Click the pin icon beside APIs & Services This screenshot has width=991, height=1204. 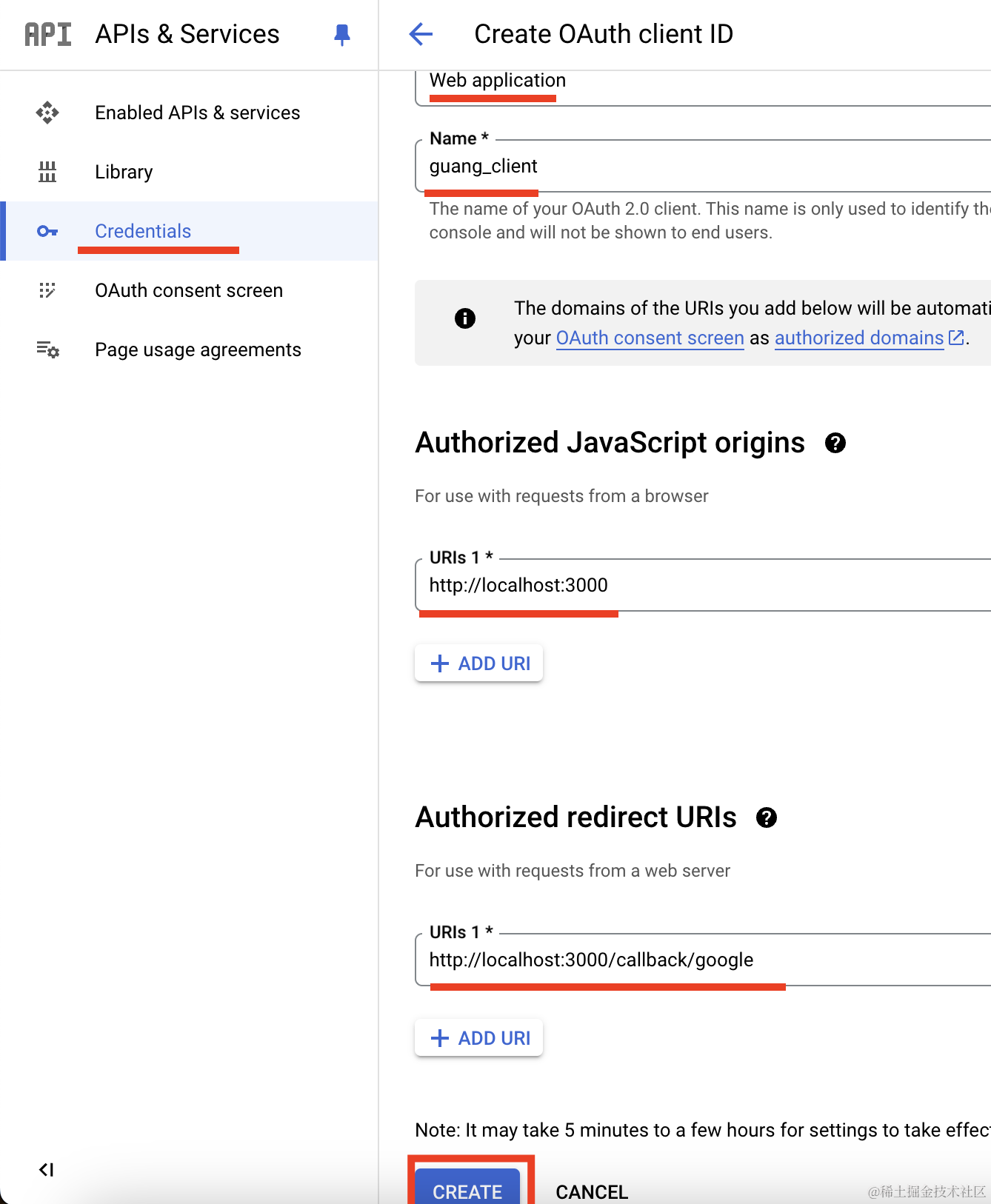click(341, 35)
